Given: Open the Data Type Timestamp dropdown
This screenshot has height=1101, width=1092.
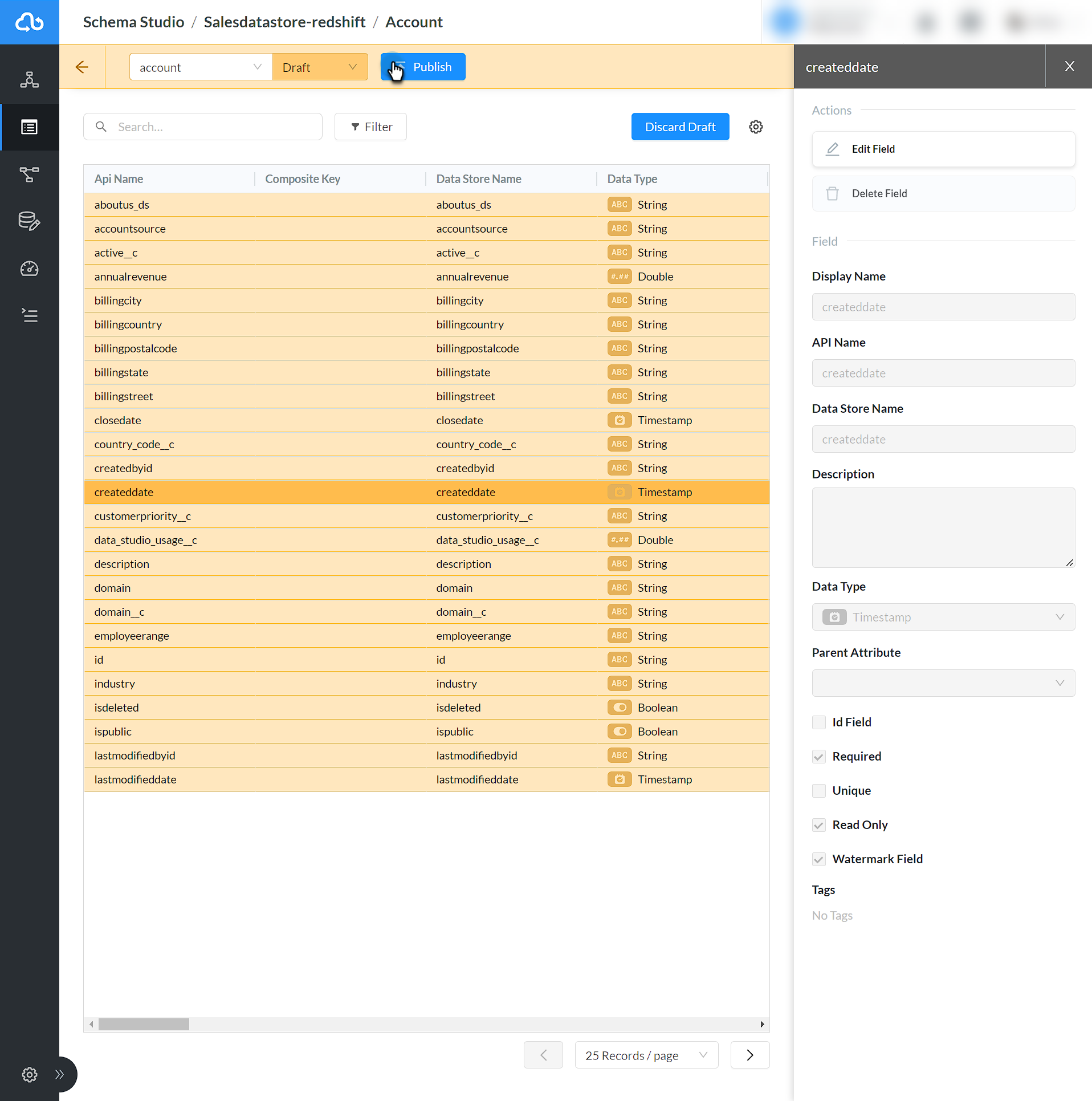Looking at the screenshot, I should [x=943, y=617].
